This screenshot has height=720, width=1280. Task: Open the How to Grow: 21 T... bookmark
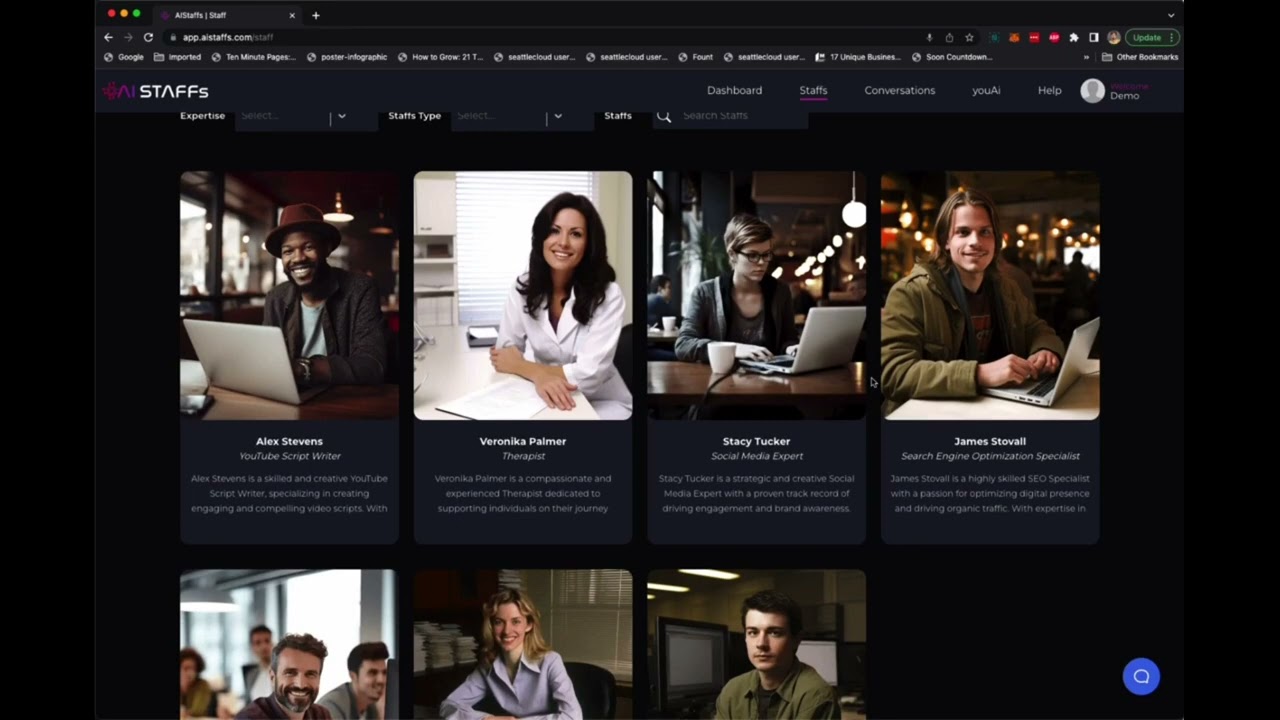440,57
